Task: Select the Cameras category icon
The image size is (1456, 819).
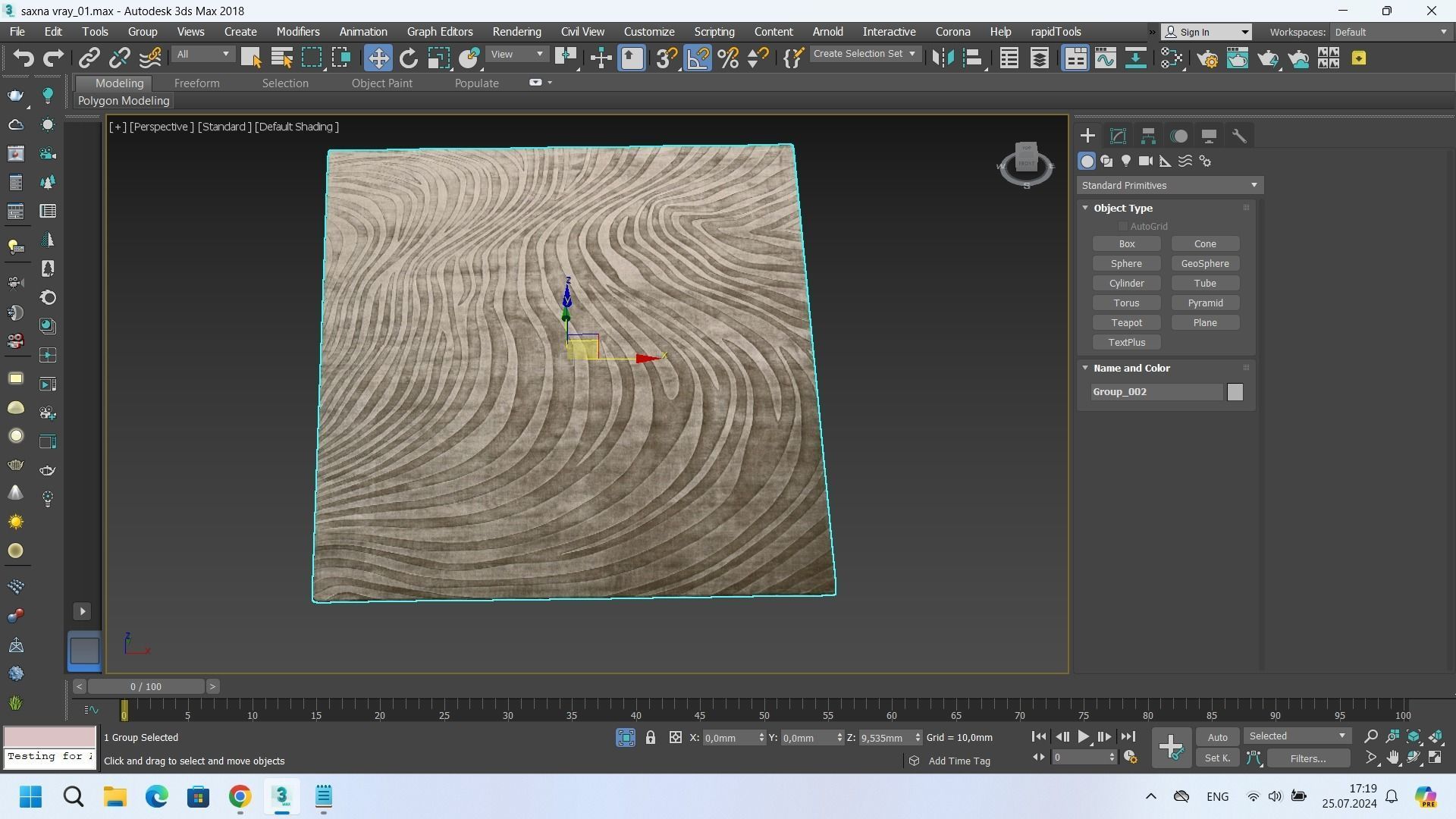Action: [x=1146, y=161]
